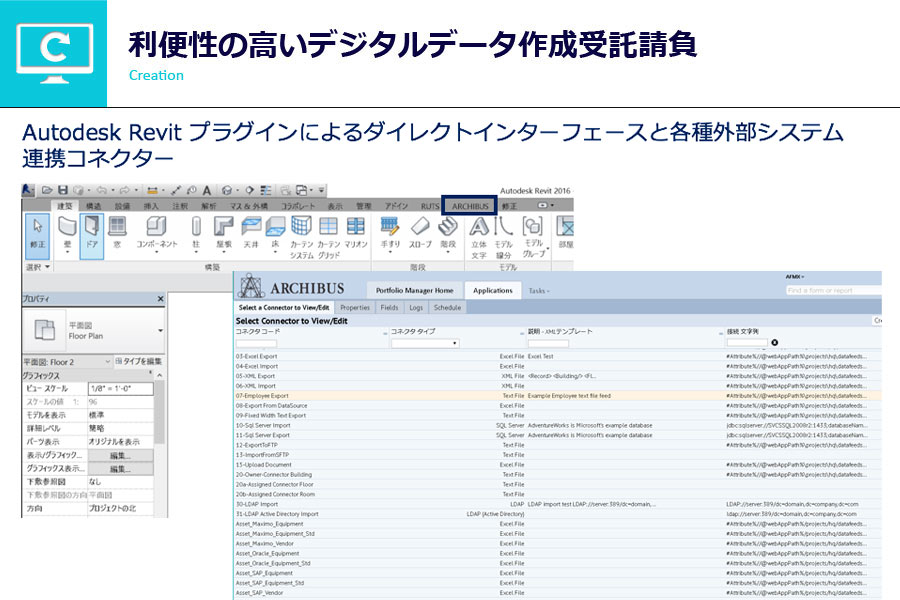Viewport: 900px width, 600px height.
Task: Click the コネクタ コード filter input
Action: click(256, 343)
